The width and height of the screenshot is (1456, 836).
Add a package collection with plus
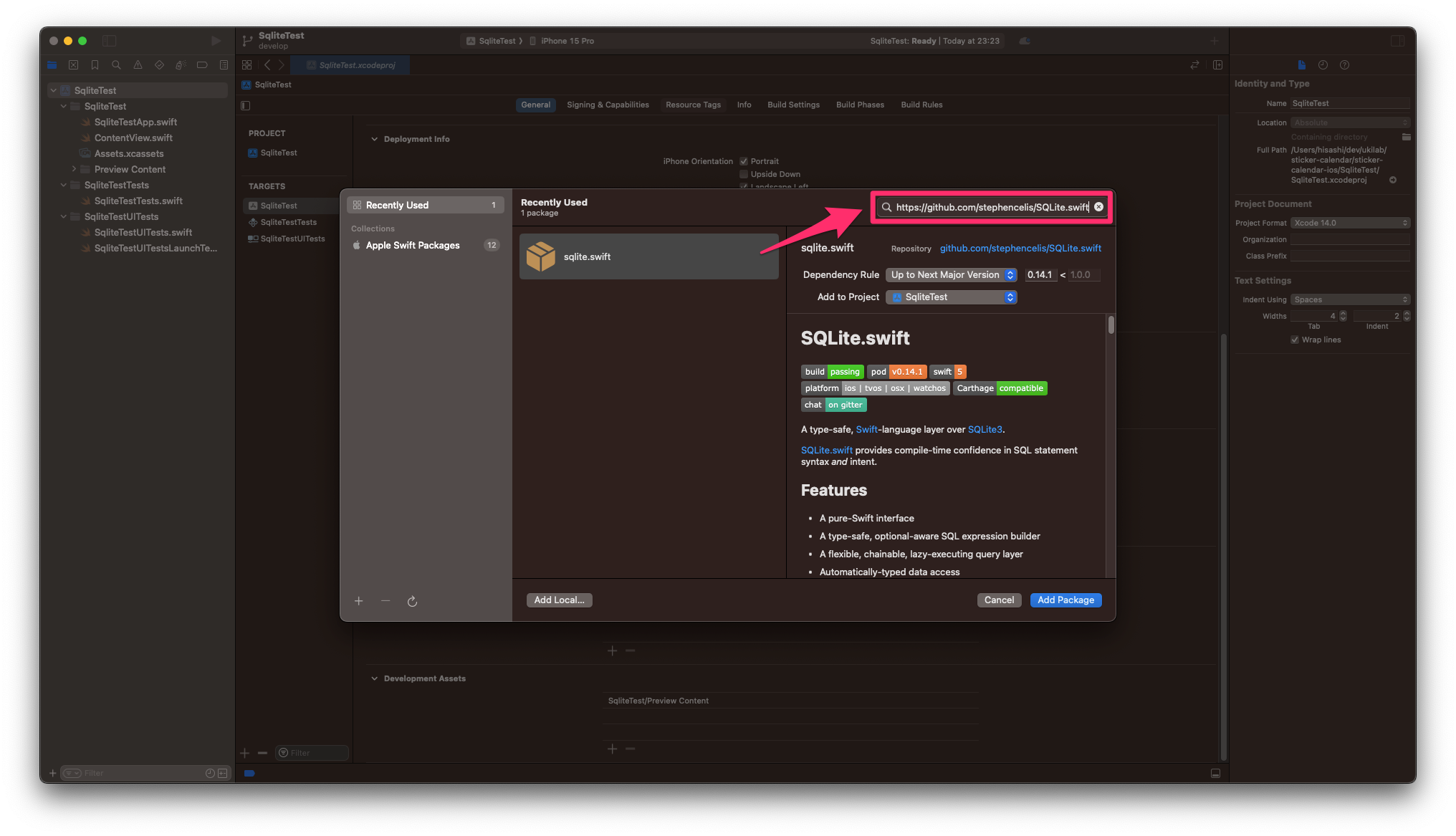[x=359, y=601]
